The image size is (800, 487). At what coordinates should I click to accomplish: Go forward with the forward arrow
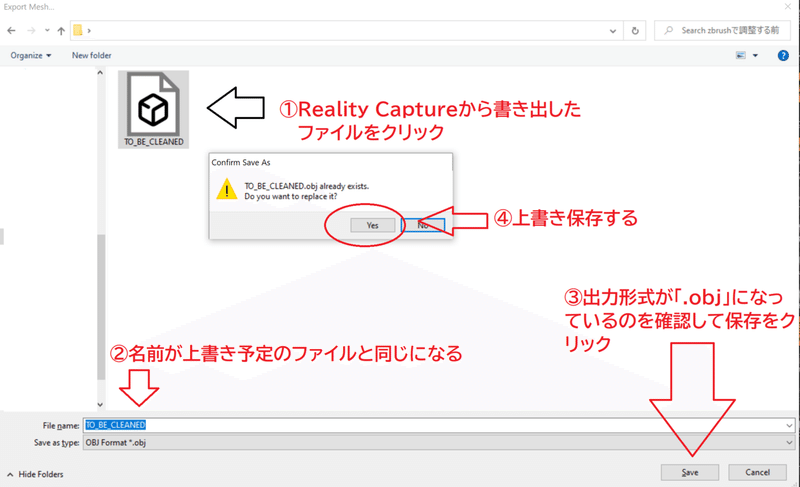pos(31,31)
